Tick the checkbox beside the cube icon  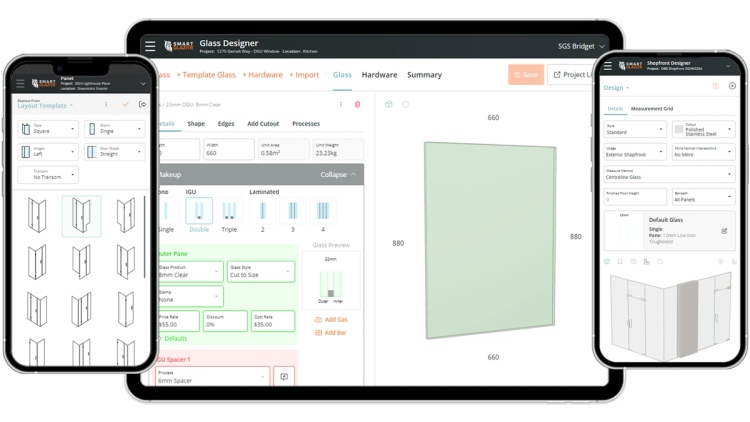click(x=405, y=104)
